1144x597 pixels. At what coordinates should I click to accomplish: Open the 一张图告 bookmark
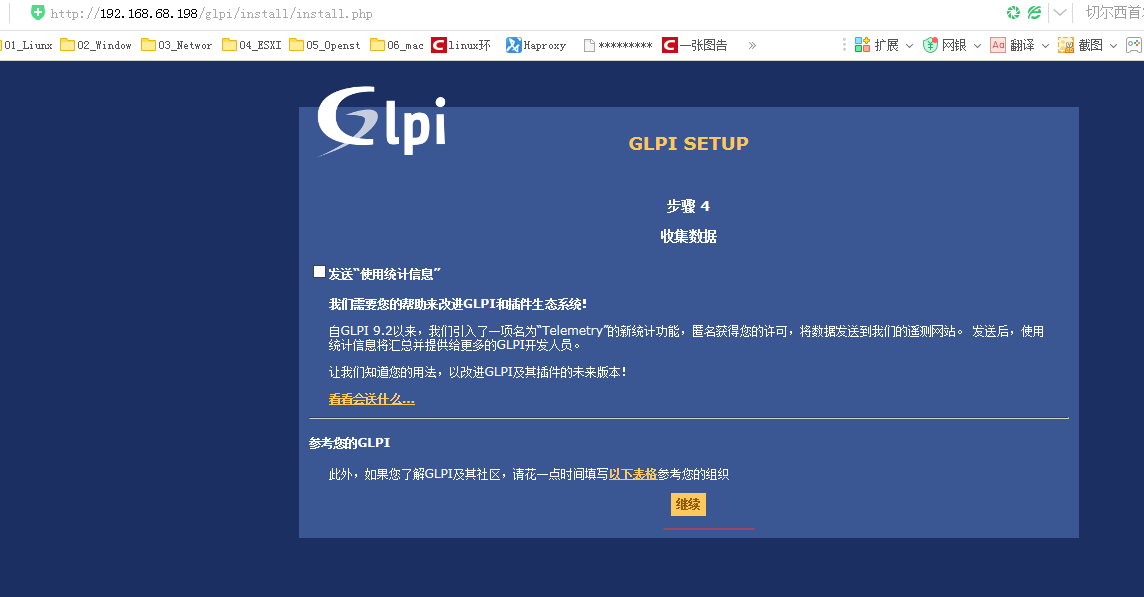[x=695, y=45]
